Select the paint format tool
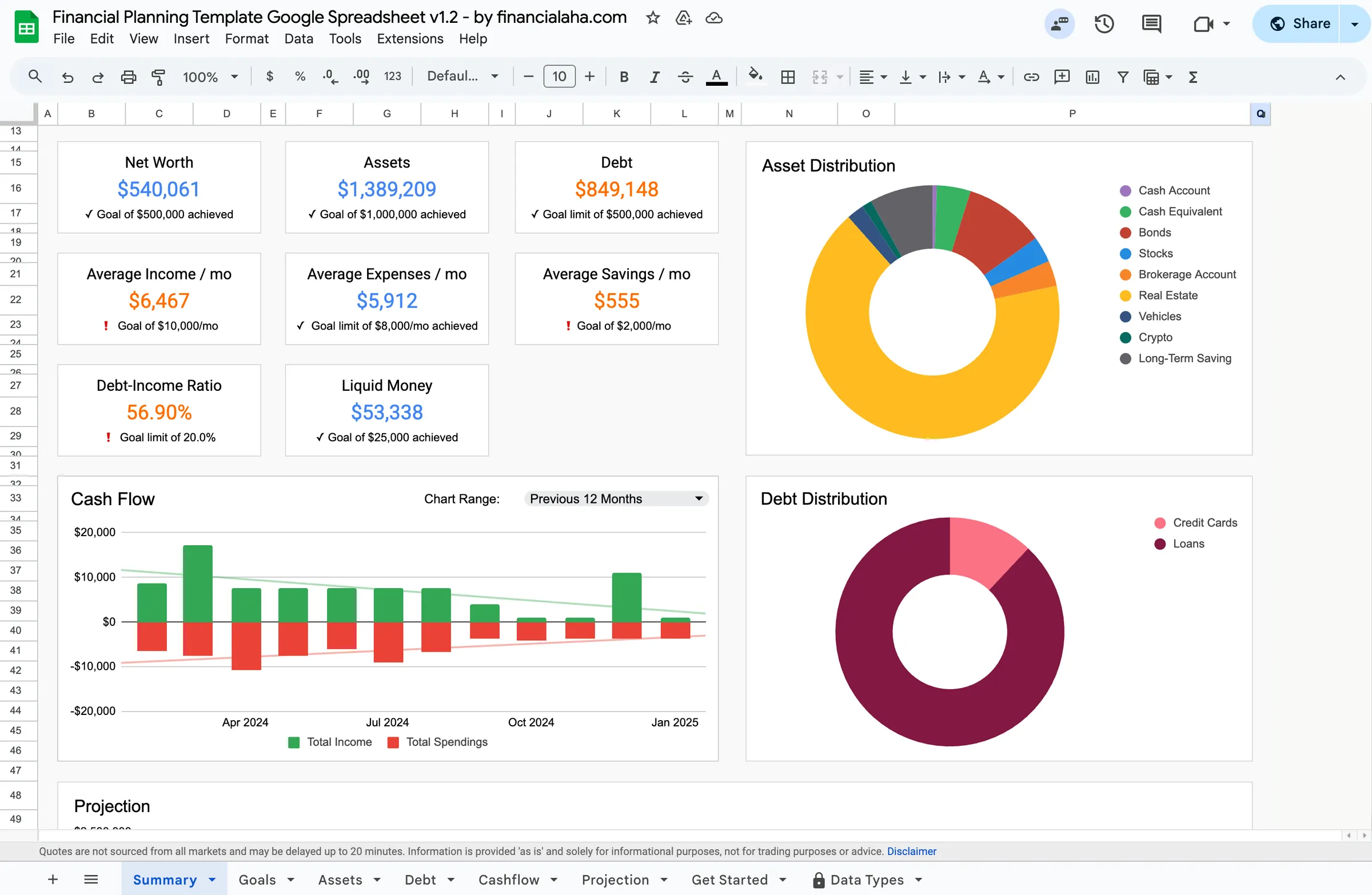This screenshot has width=1372, height=895. [158, 76]
